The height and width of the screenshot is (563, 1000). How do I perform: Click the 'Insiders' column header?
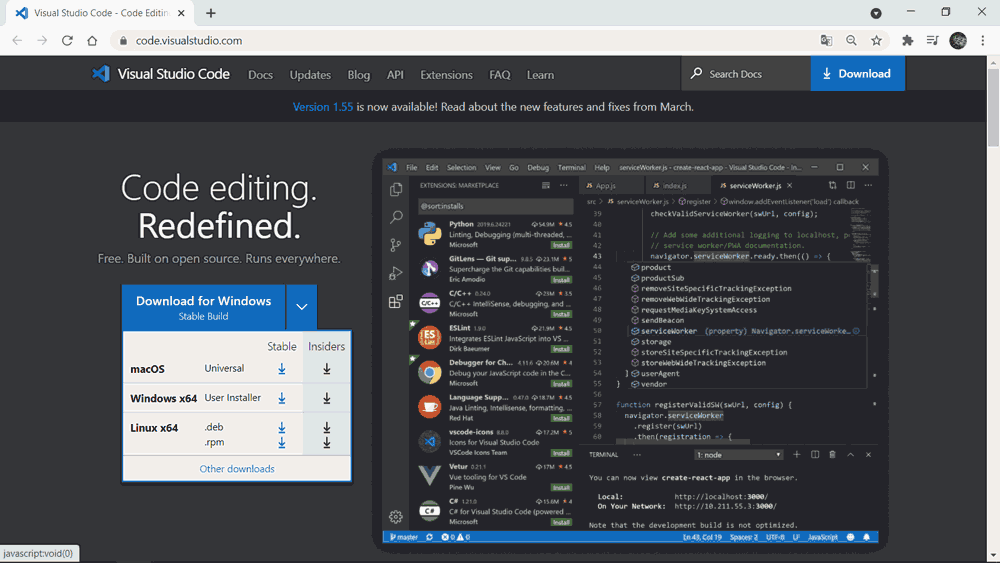click(327, 346)
